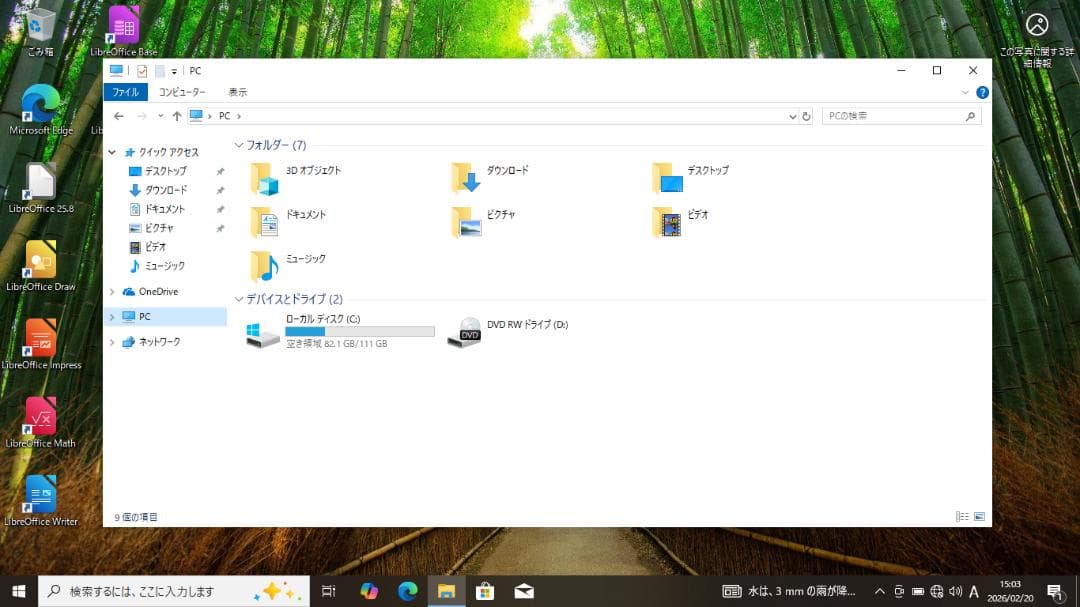
Task: Open Microsoft Store from taskbar
Action: pyautogui.click(x=485, y=591)
